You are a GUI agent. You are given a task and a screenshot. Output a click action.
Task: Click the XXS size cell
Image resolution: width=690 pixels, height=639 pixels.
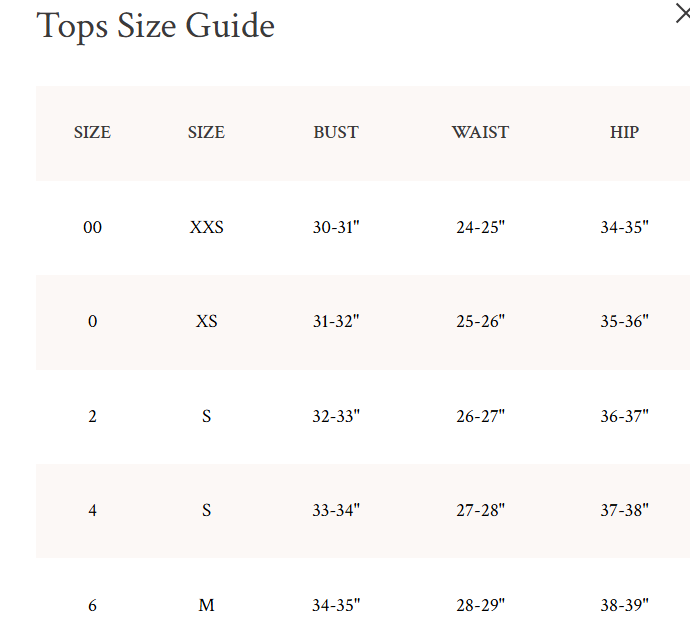click(206, 228)
